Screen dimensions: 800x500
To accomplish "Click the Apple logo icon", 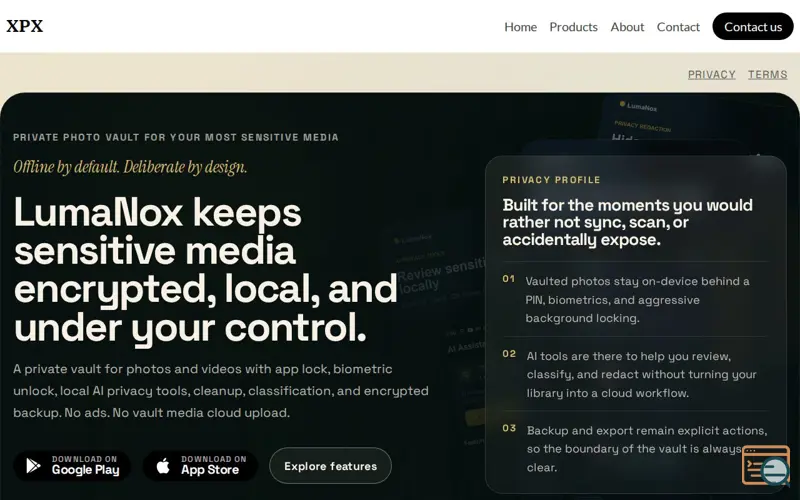I will 163,465.
